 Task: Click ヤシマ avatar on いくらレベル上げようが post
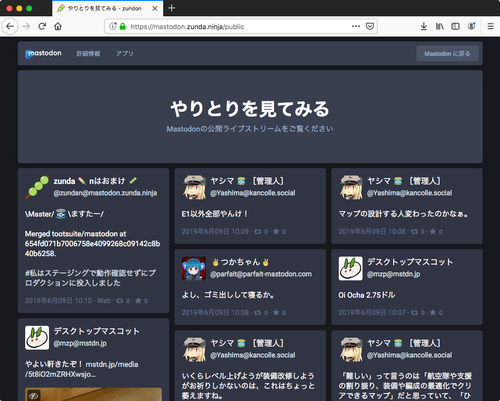pos(194,350)
